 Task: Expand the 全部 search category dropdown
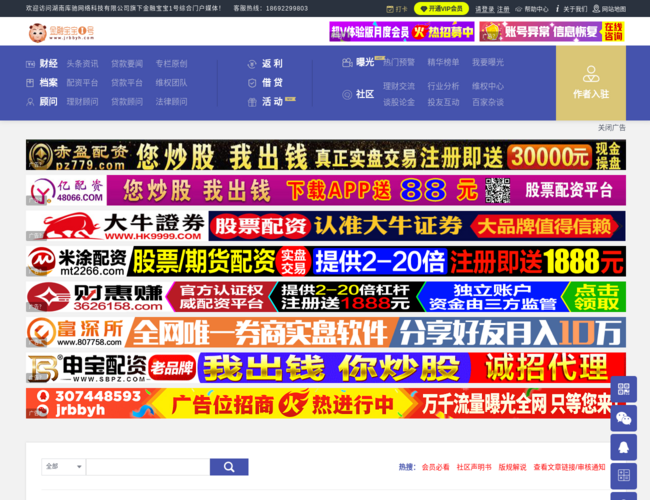[63, 467]
